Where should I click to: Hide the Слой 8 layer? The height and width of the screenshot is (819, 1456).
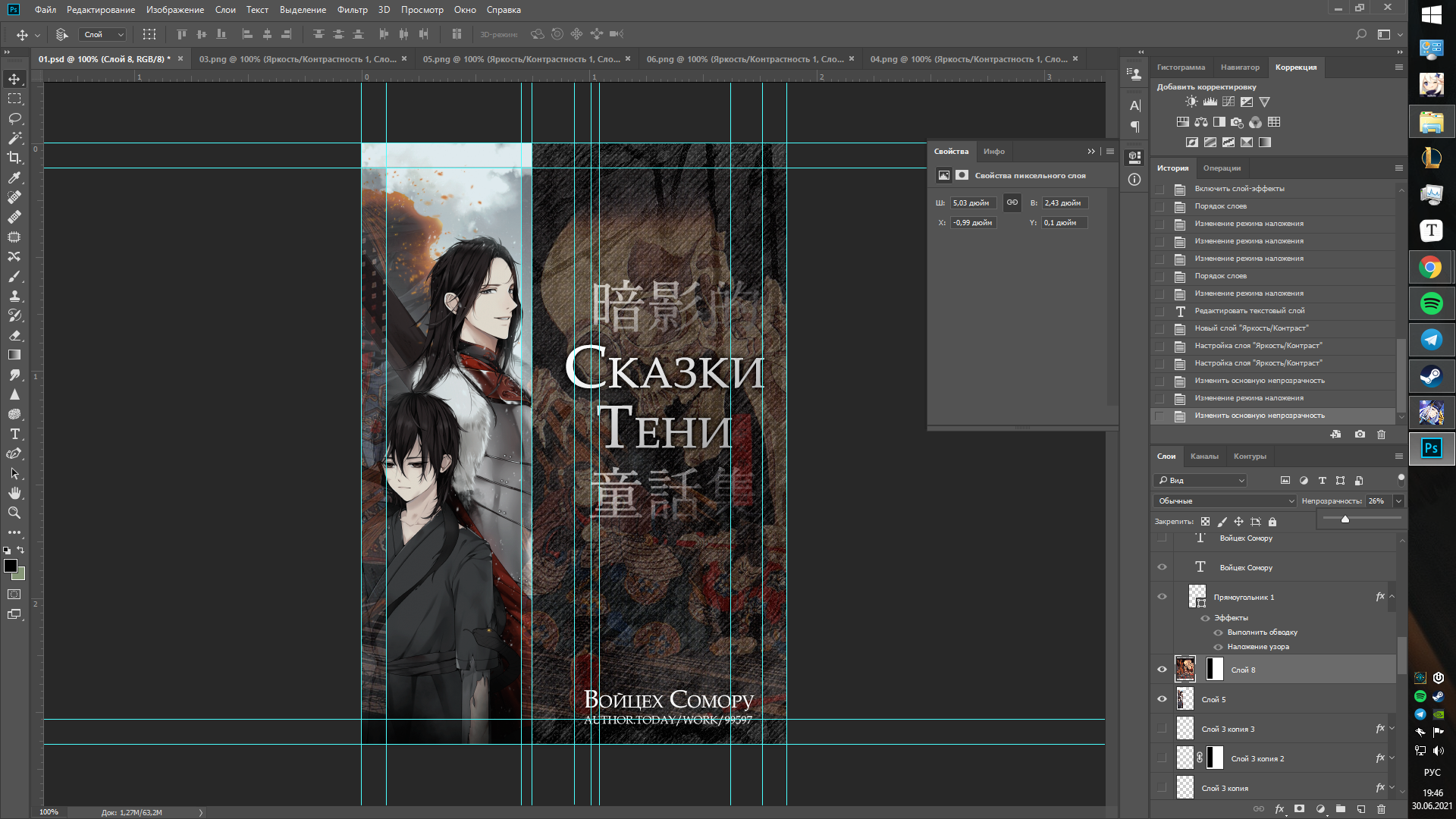tap(1162, 670)
